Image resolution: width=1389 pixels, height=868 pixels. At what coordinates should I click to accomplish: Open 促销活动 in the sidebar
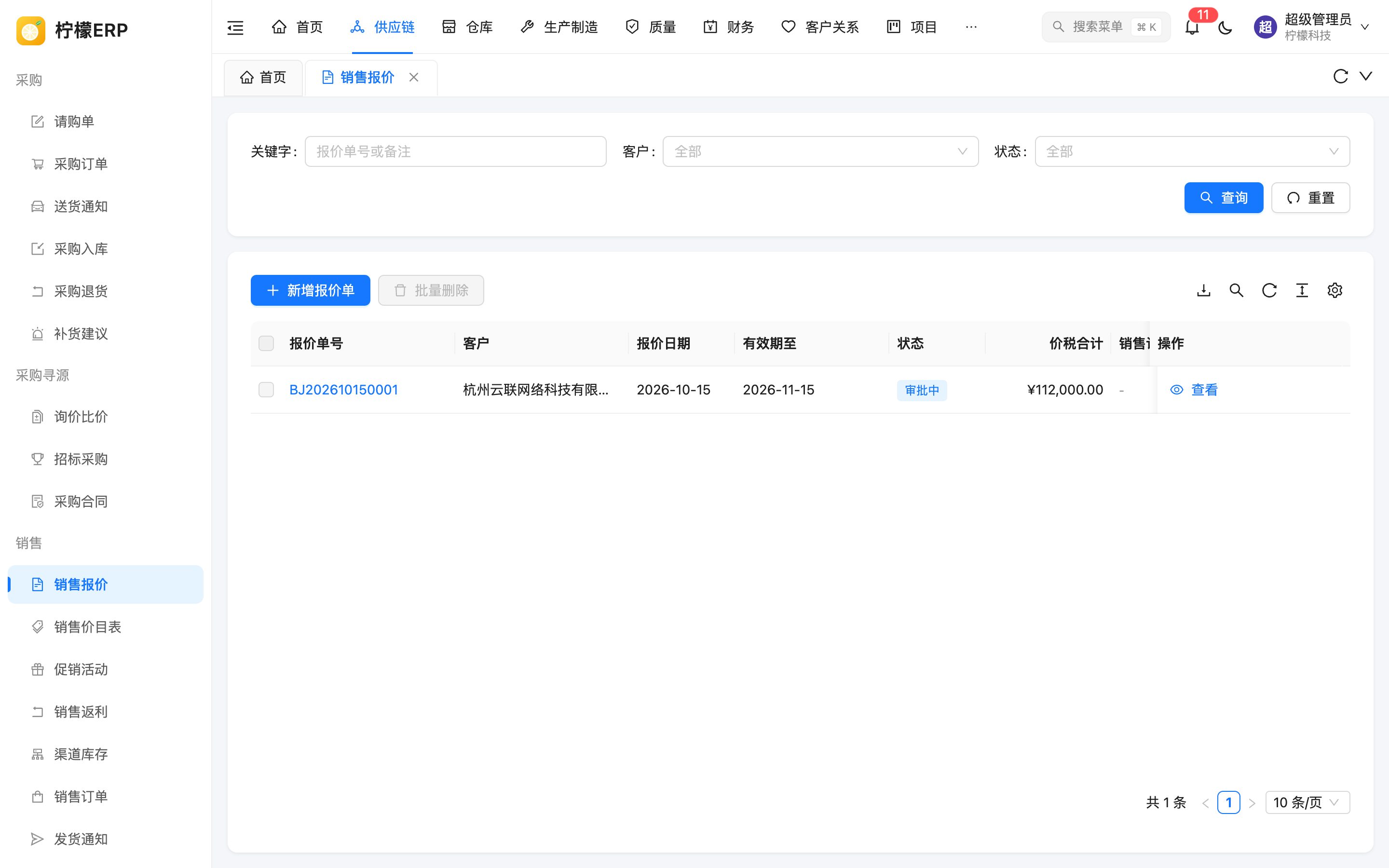pos(106,669)
